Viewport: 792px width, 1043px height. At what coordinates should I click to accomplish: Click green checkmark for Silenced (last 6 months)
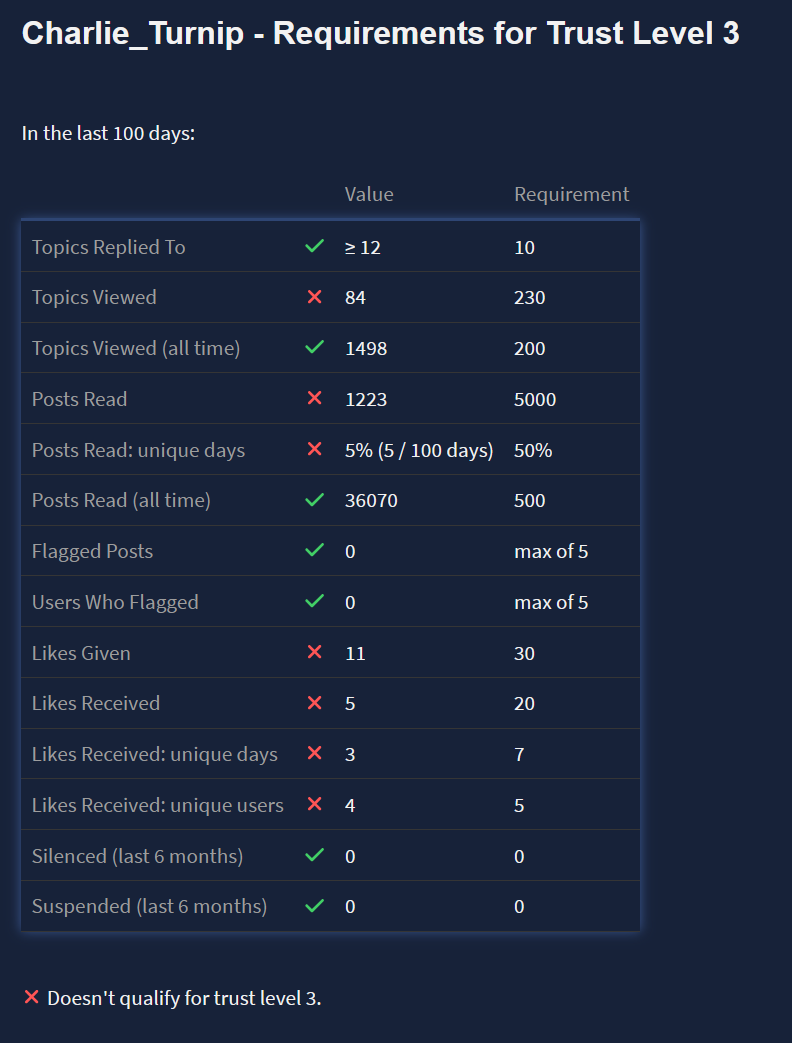click(x=314, y=856)
